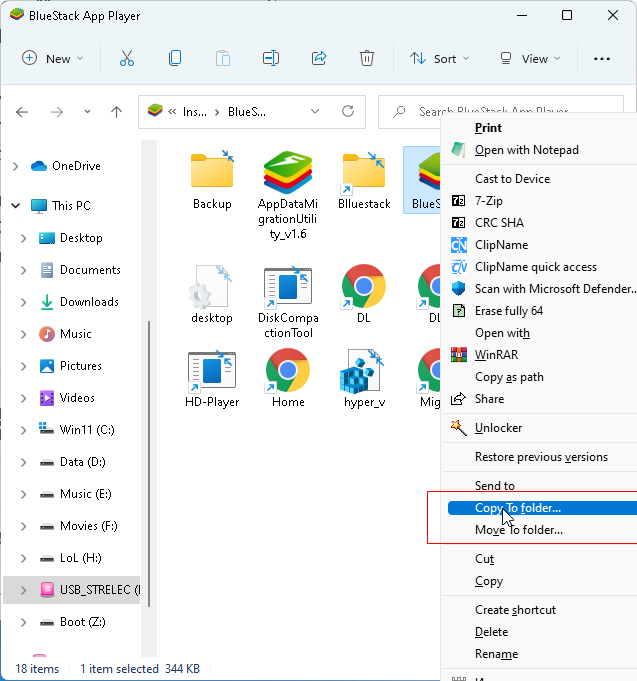Open recent locations chevron next to forward arrow
The image size is (637, 681).
click(87, 112)
